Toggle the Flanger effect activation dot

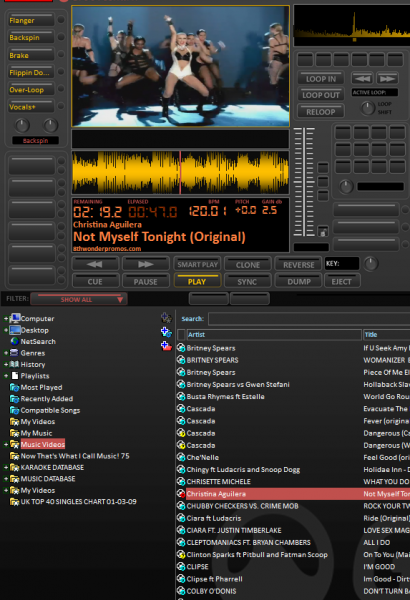point(60,20)
